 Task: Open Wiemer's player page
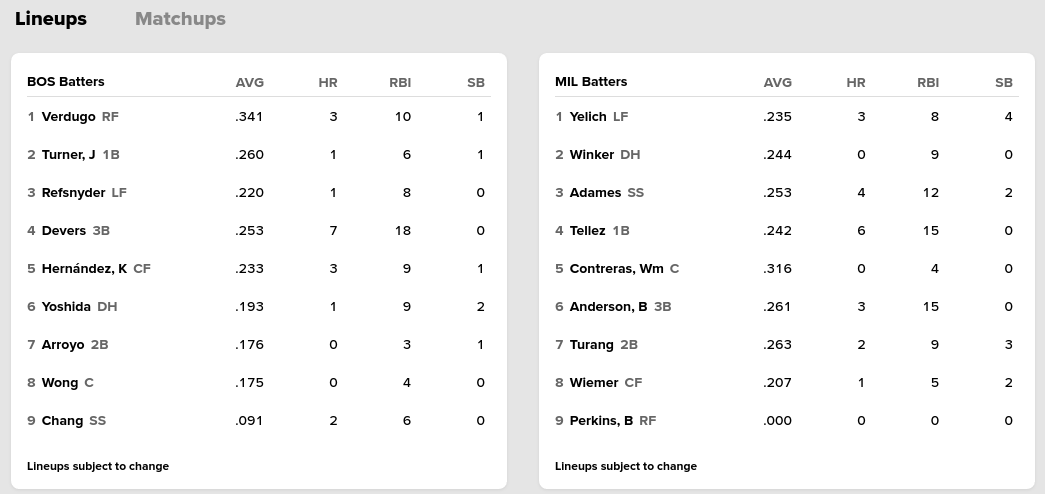(x=594, y=383)
